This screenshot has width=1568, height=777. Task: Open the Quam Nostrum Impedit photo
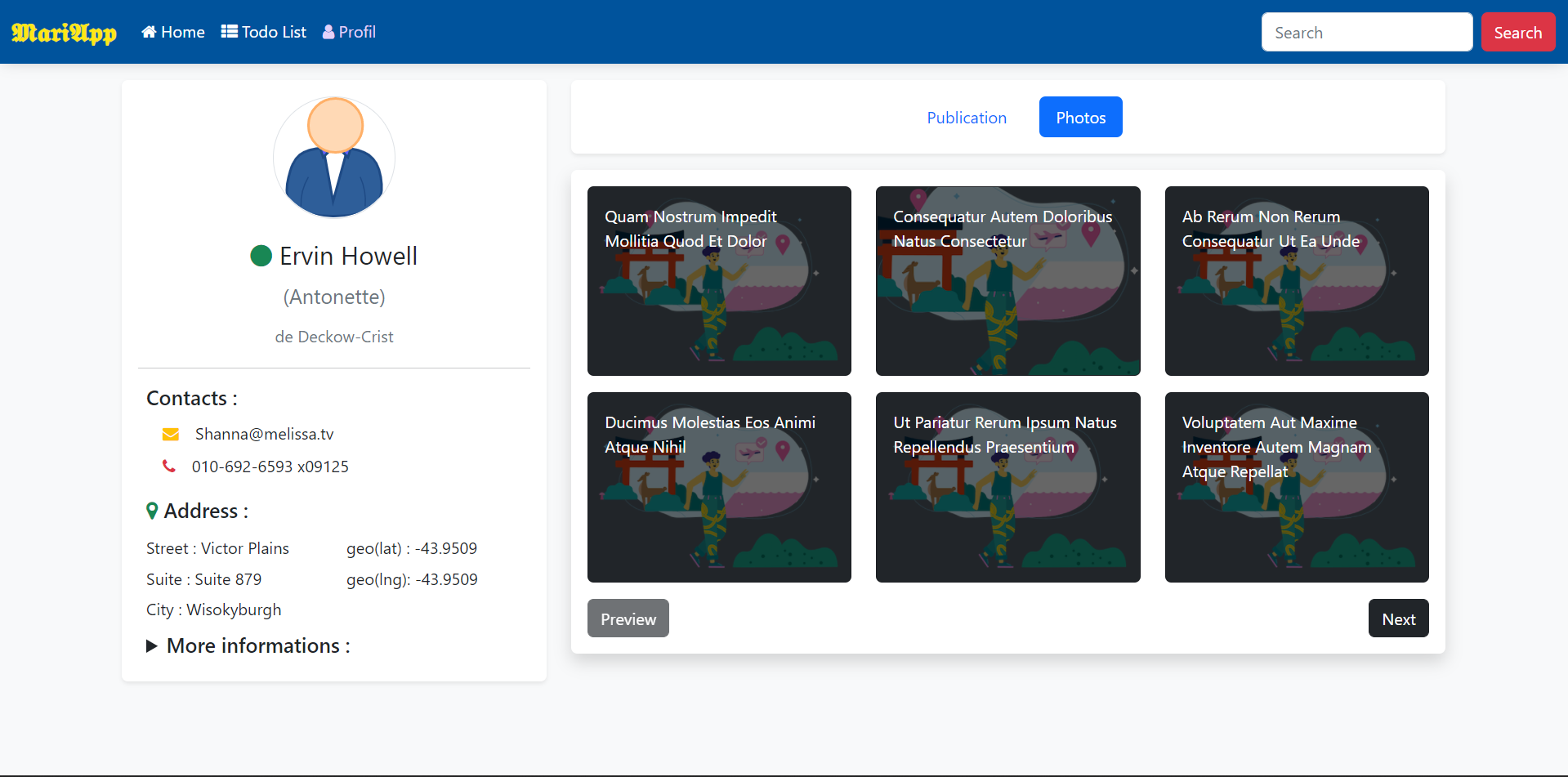719,280
